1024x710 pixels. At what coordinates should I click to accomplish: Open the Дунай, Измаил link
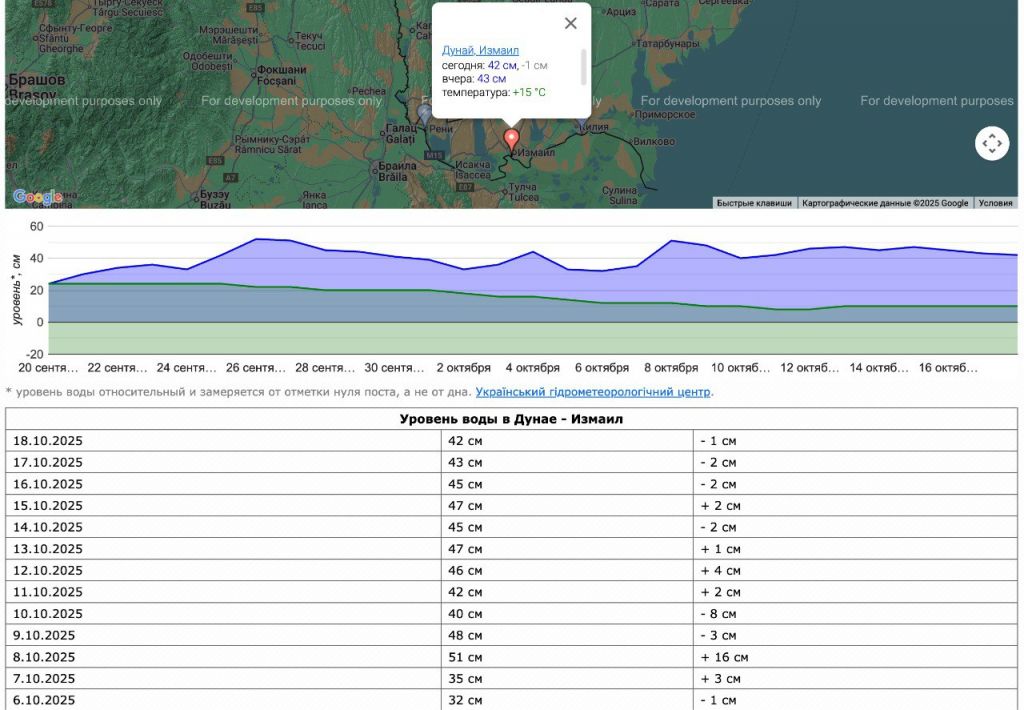(x=480, y=50)
